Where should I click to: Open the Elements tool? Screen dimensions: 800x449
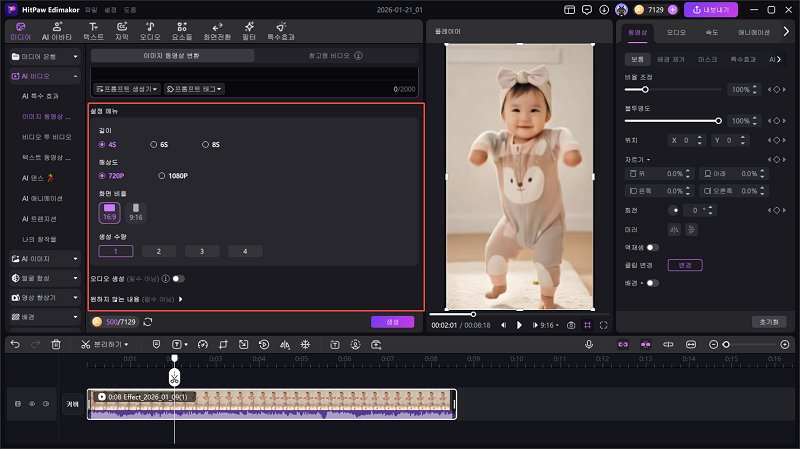[x=182, y=31]
